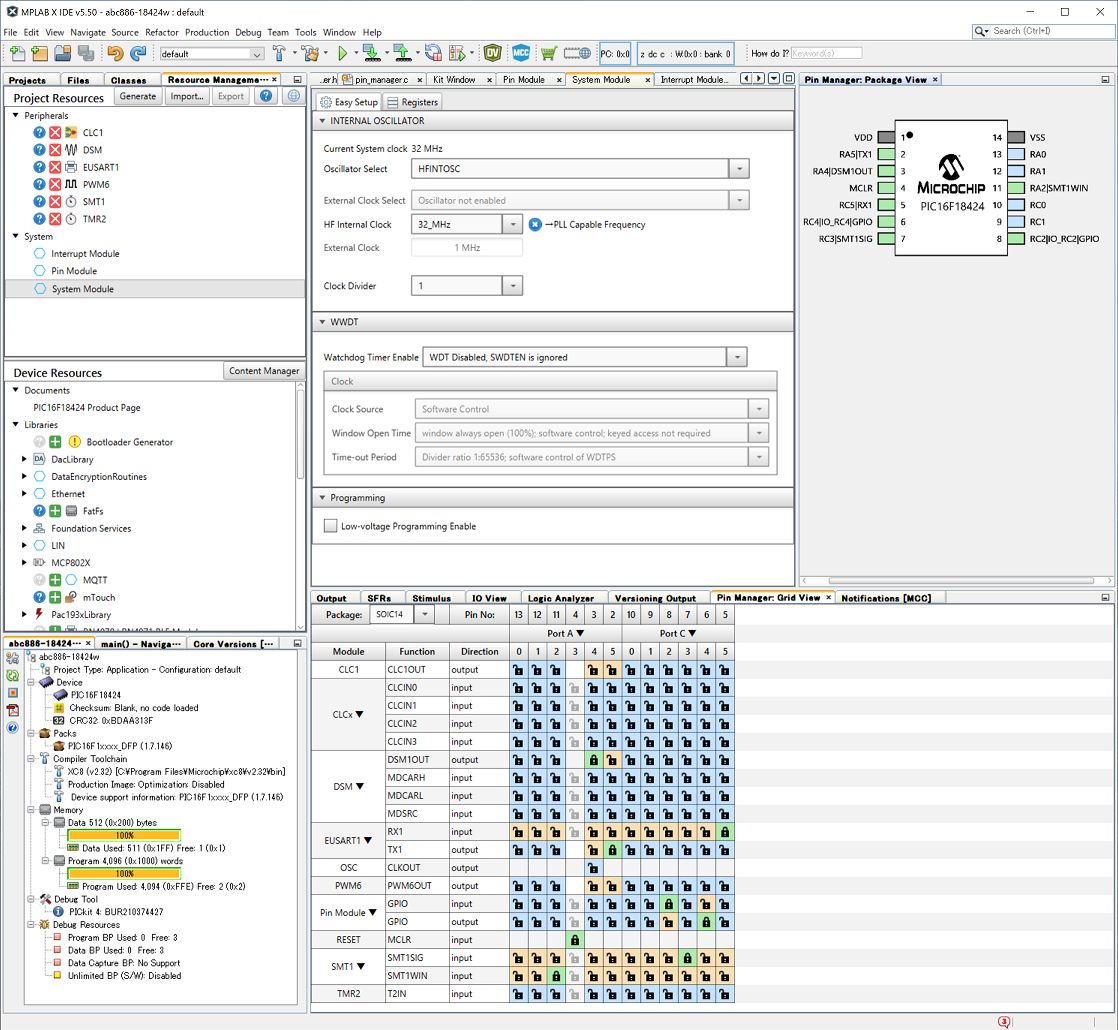Toggle CLC1OUT lock on Port A pin 0
Viewport: 1118px width, 1030px height.
(x=518, y=670)
